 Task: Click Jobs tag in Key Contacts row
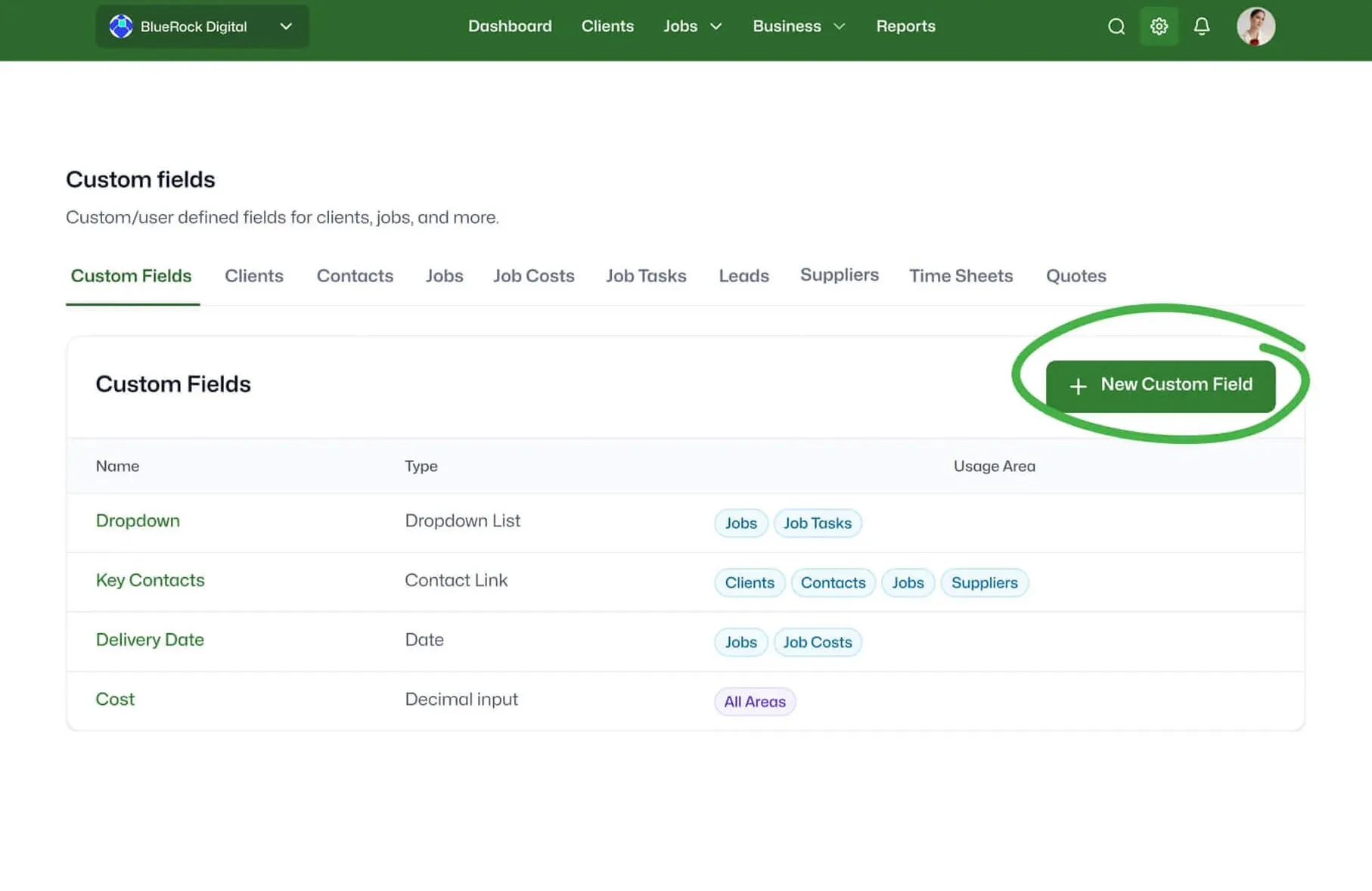908,583
